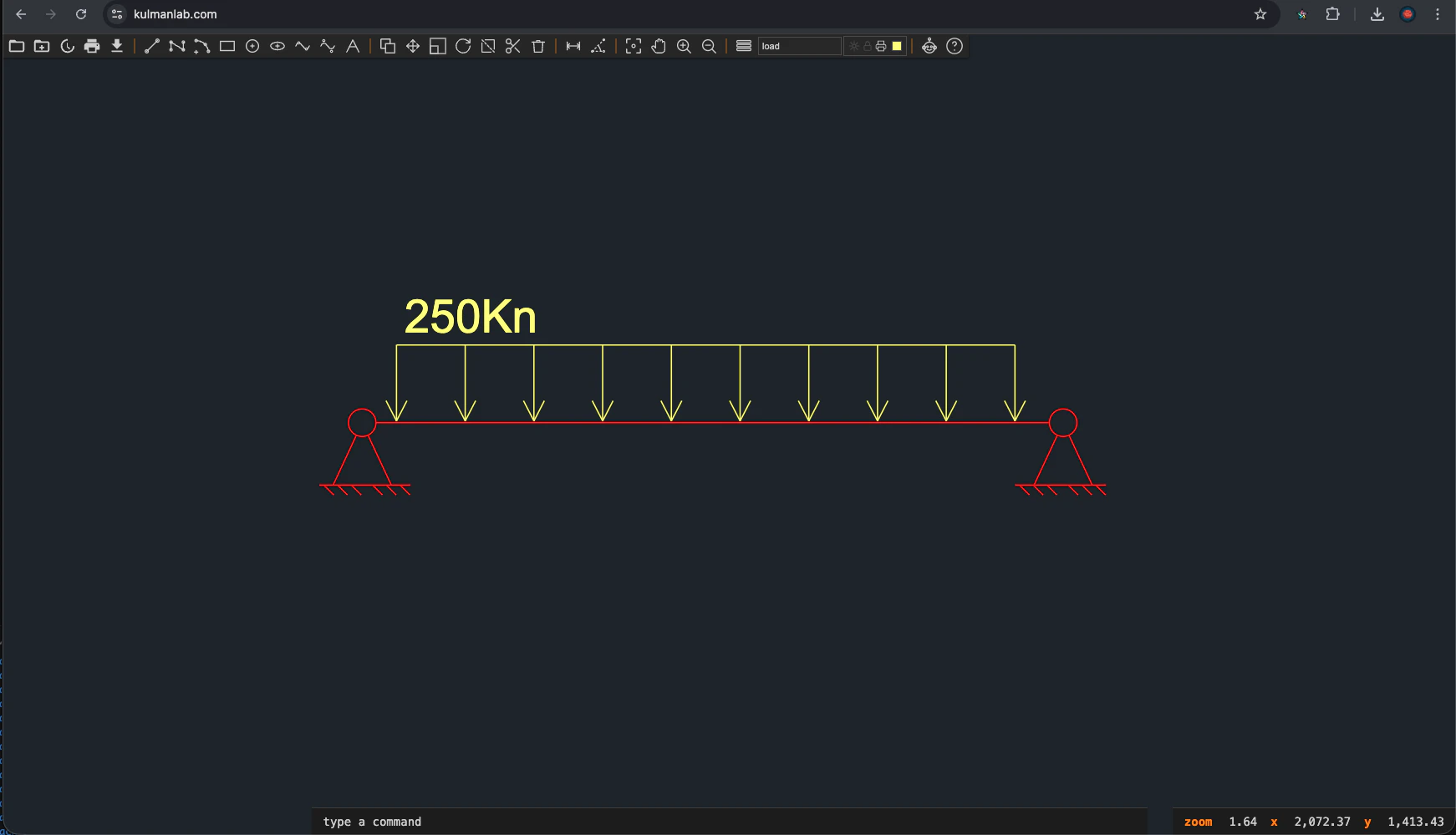This screenshot has width=1456, height=835.
Task: Open the chatbot assistant
Action: click(930, 46)
